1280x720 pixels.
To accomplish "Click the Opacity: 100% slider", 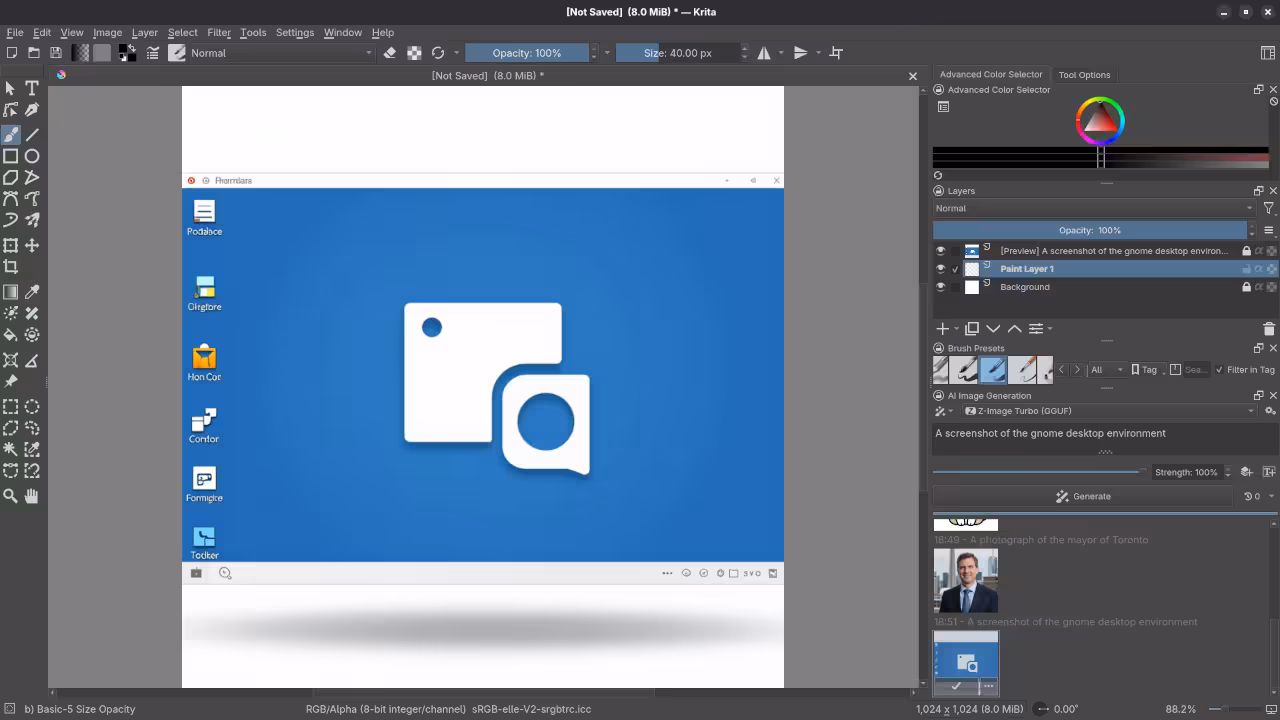I will [x=525, y=53].
